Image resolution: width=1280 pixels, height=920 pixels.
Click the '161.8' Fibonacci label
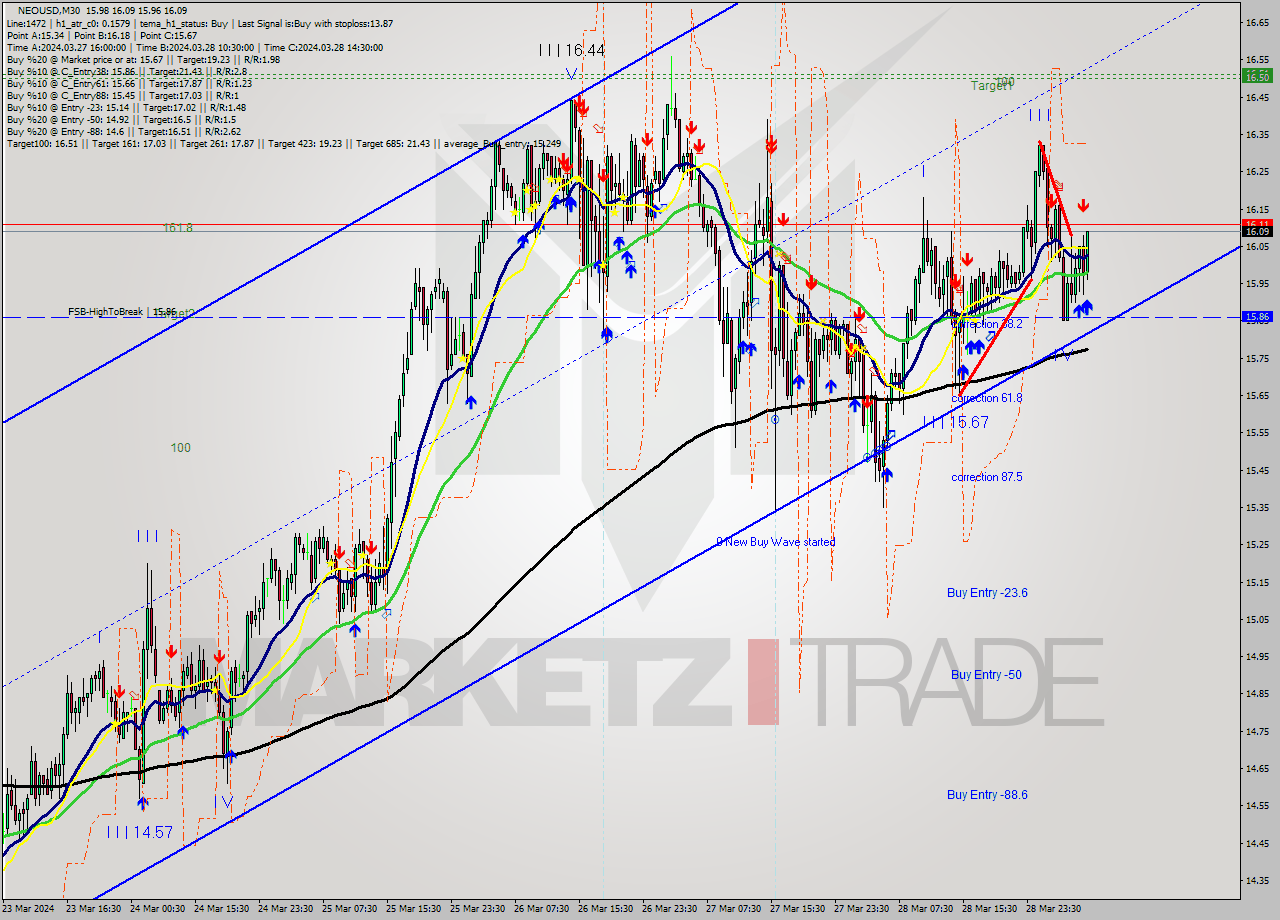tap(178, 228)
